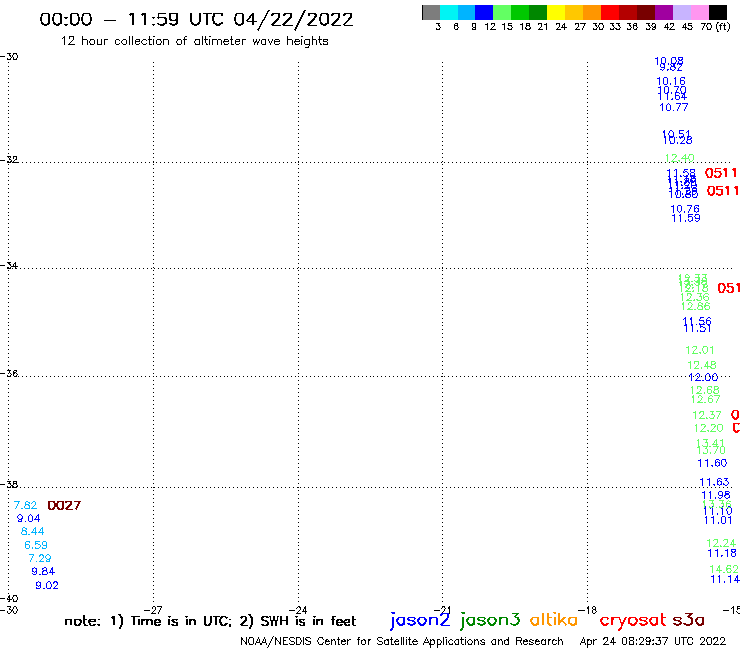This screenshot has height=650, width=740.
Task: Click blue wave height value 11.60
Action: [712, 464]
